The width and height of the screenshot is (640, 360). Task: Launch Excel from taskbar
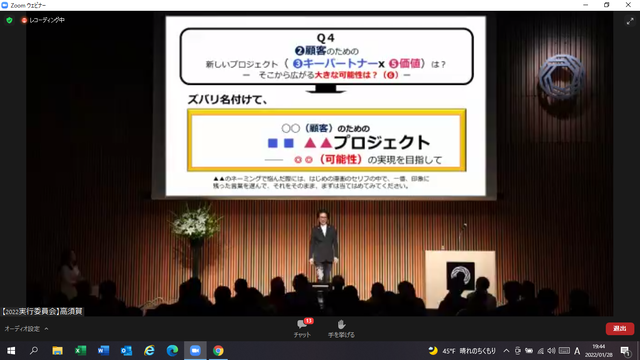[x=80, y=351]
